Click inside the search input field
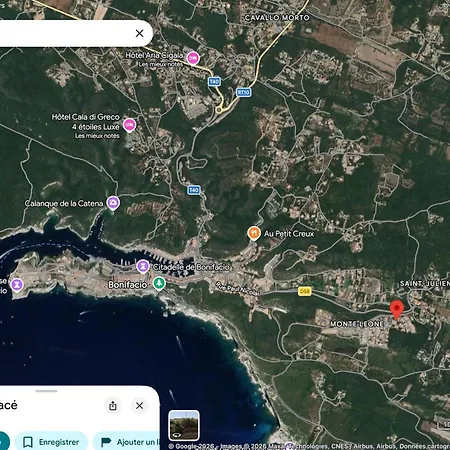 pyautogui.click(x=63, y=33)
